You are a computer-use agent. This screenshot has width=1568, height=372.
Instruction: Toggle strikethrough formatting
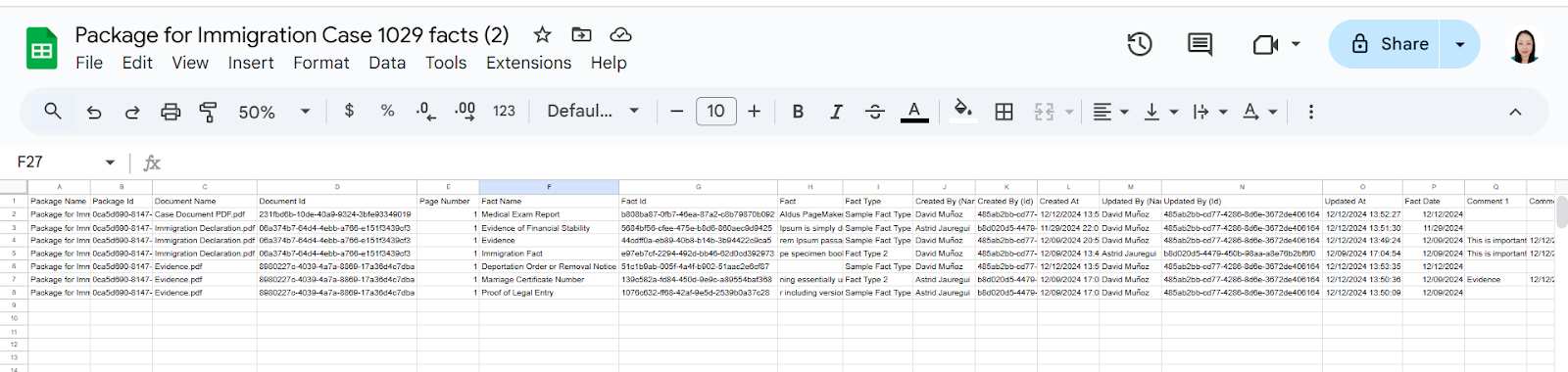point(875,112)
